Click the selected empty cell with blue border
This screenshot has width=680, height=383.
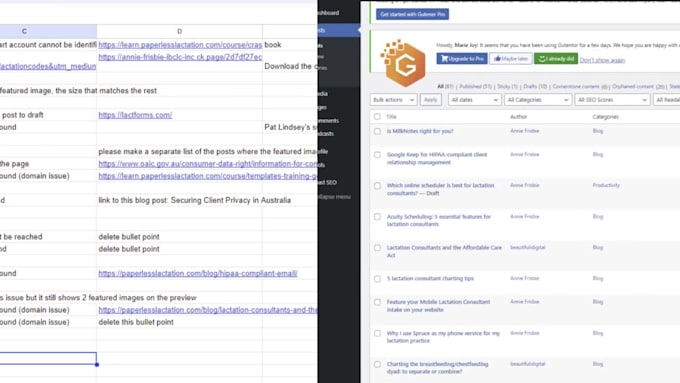(x=48, y=358)
